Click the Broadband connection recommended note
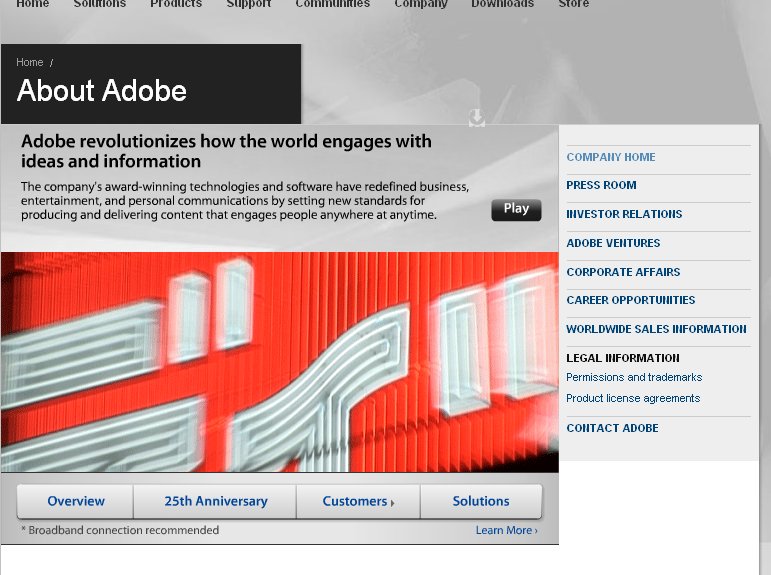771x575 pixels. [x=120, y=530]
